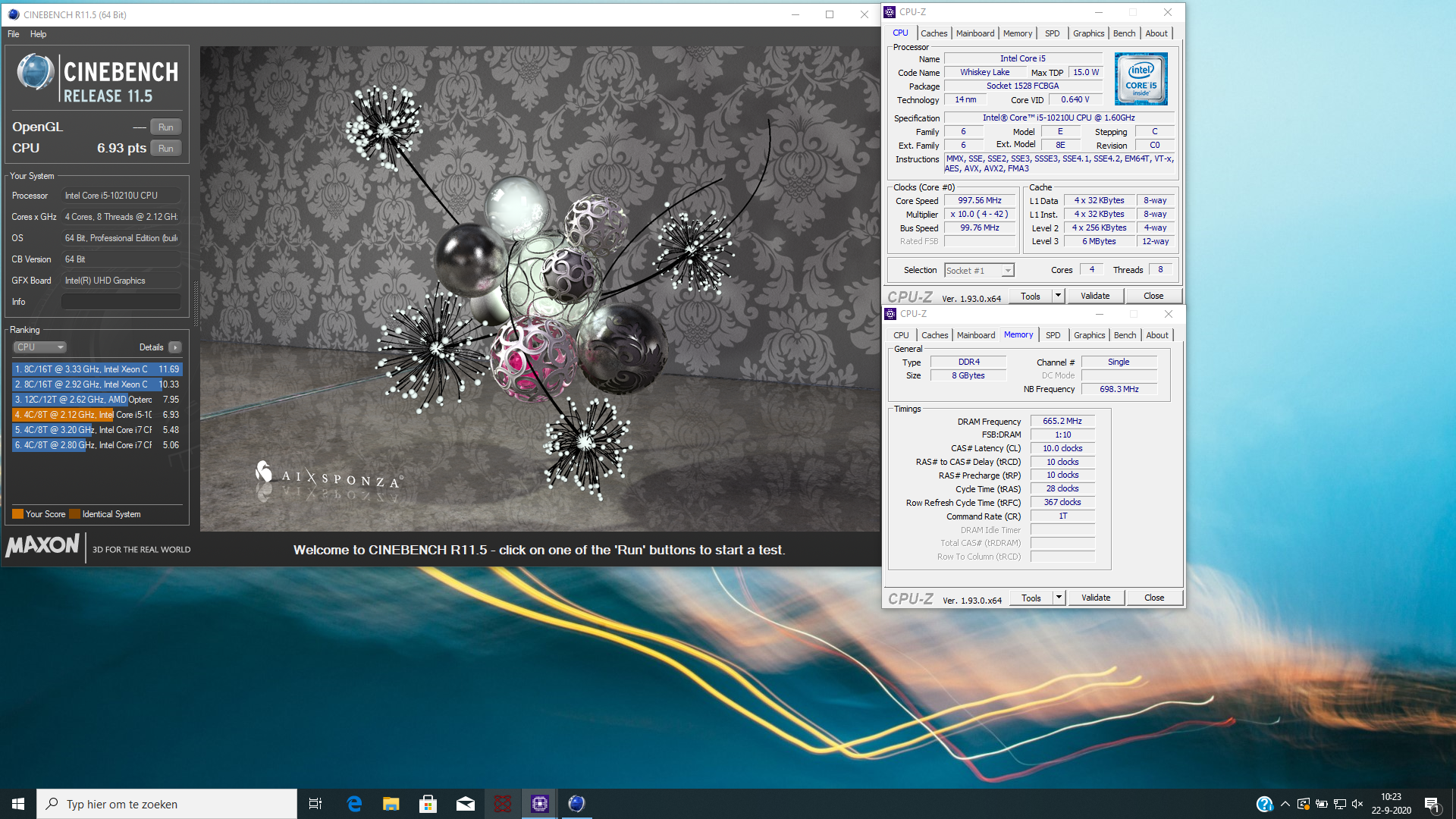Click the Info input field in Your System
The height and width of the screenshot is (819, 1456).
coord(121,302)
